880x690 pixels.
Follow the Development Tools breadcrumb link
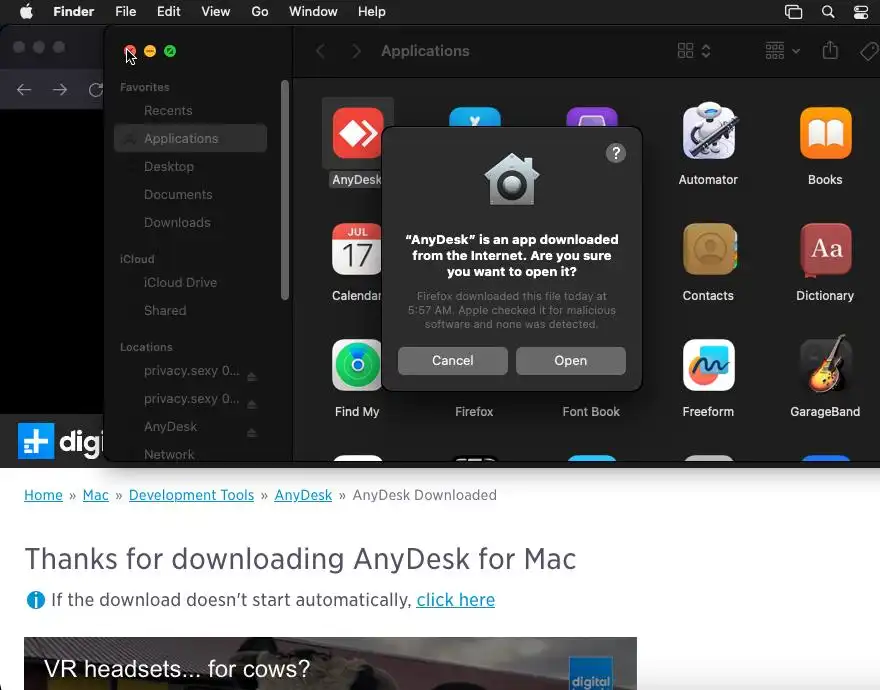tap(191, 495)
